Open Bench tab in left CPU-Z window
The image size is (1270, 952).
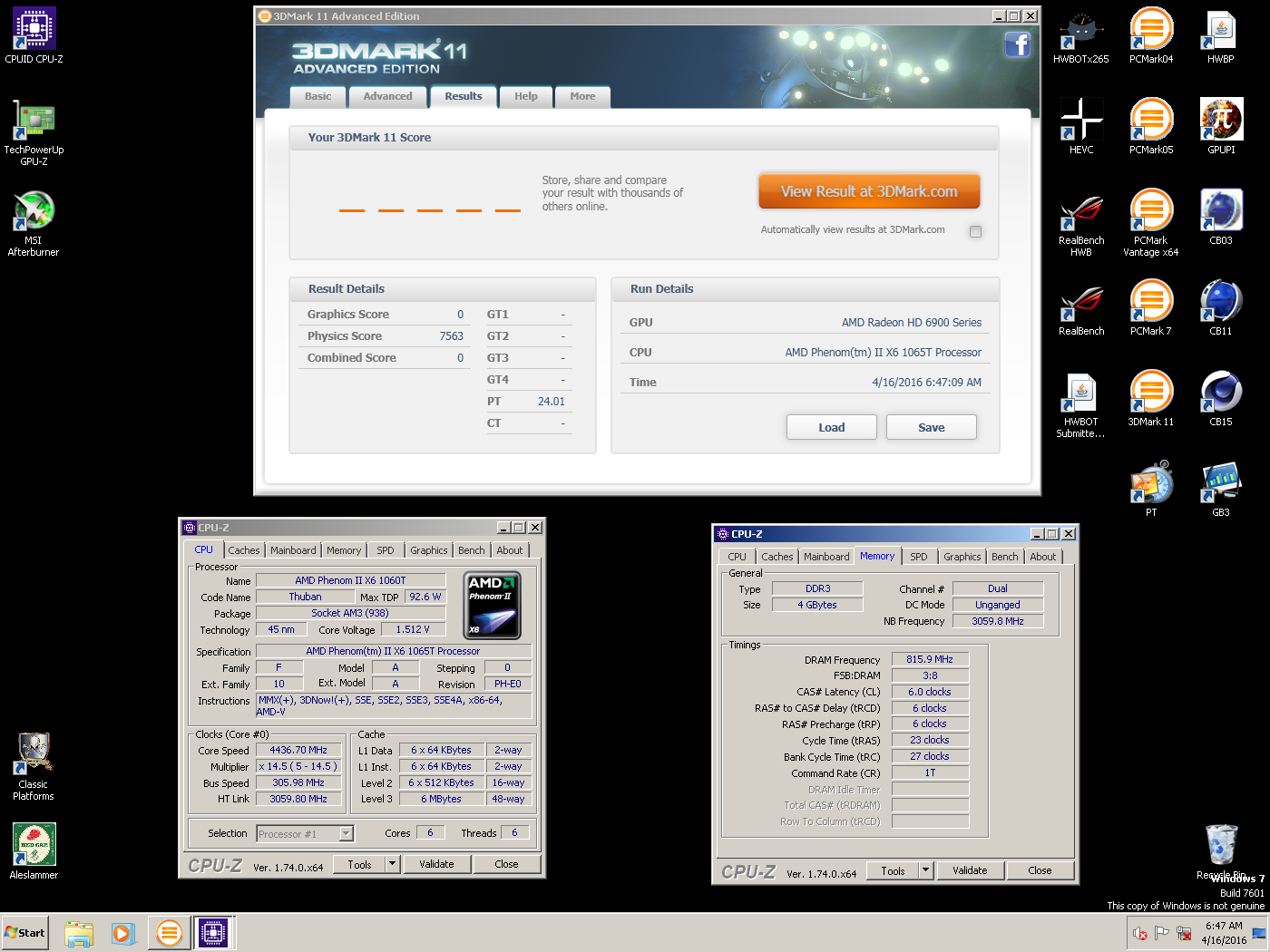click(x=471, y=550)
